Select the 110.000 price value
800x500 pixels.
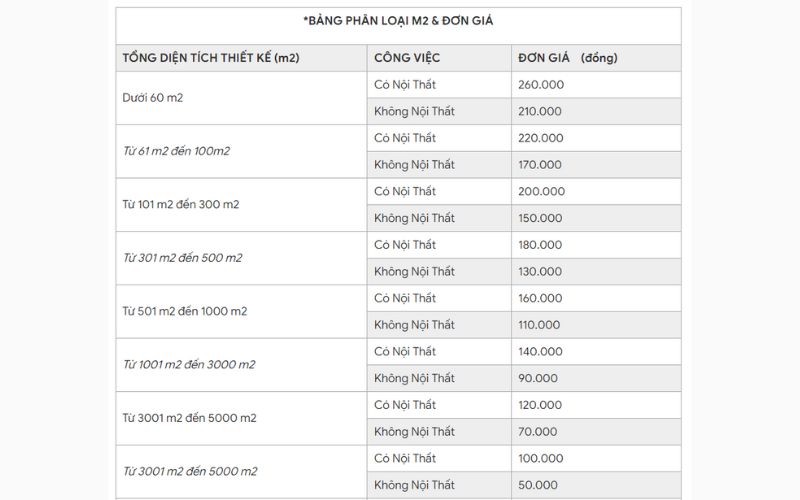(541, 325)
